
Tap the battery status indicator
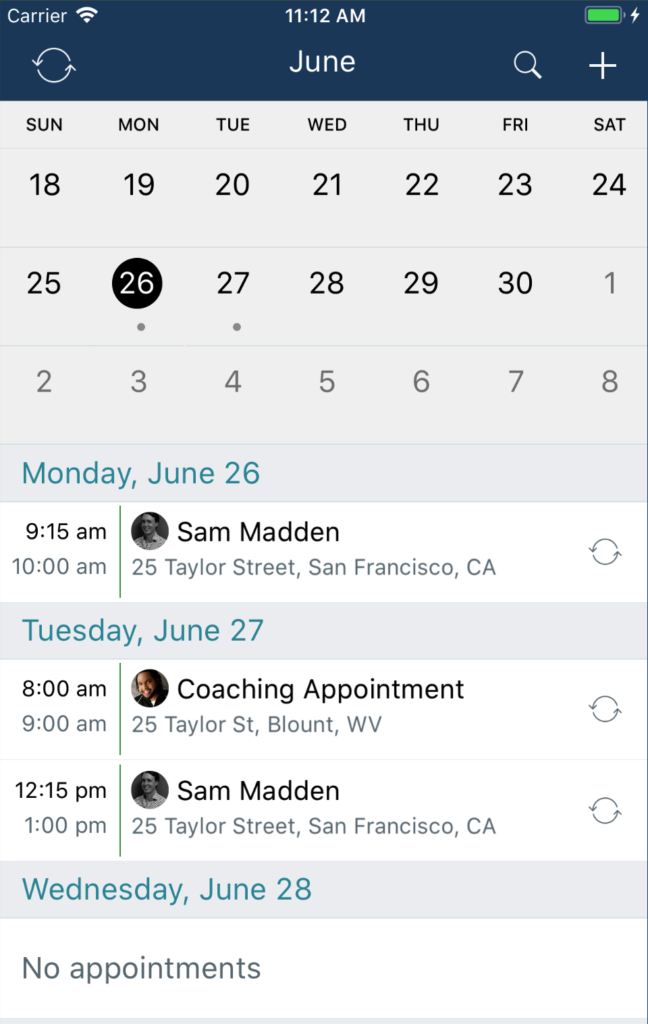(x=603, y=15)
